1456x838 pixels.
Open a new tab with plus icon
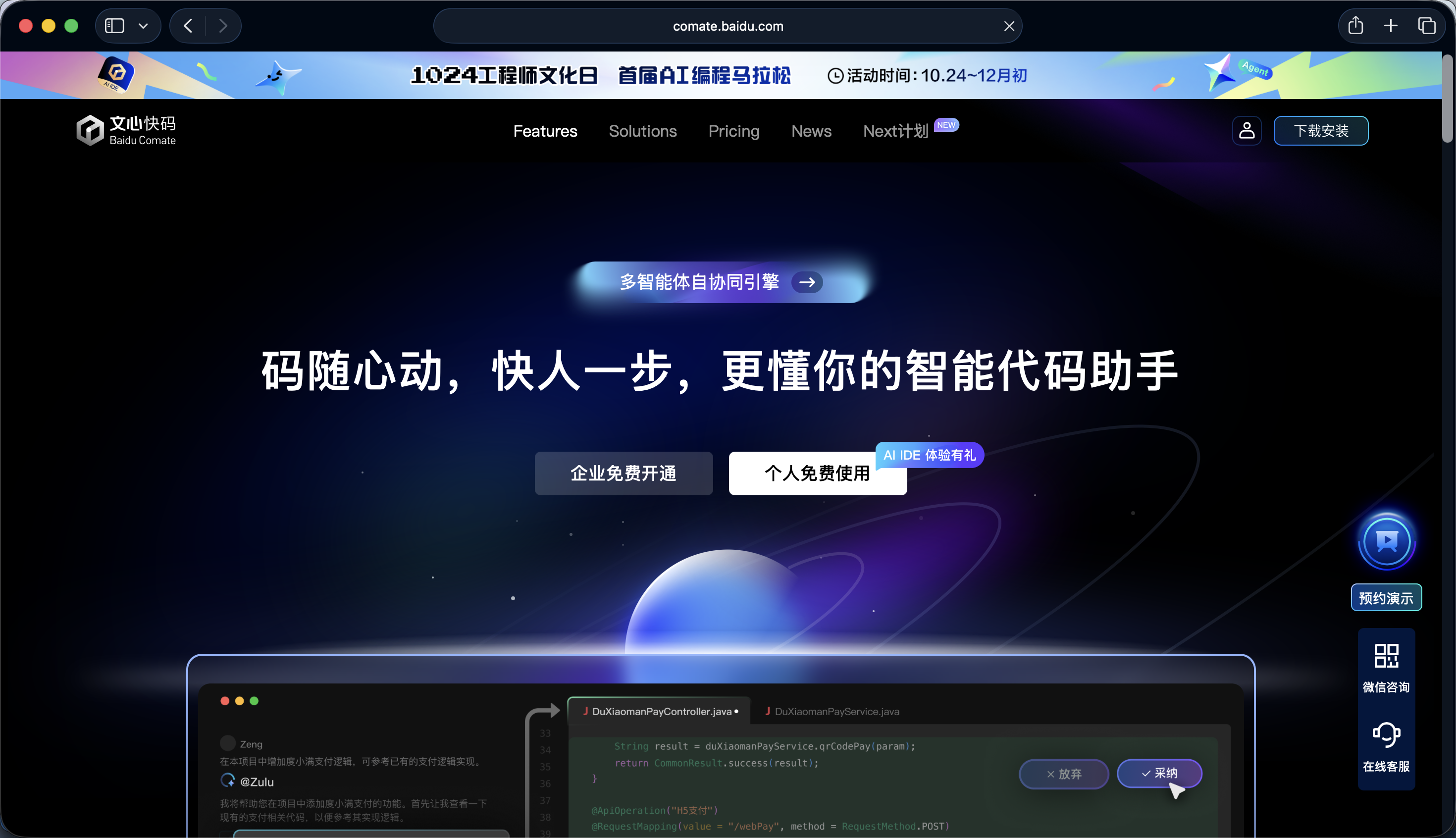[x=1391, y=26]
